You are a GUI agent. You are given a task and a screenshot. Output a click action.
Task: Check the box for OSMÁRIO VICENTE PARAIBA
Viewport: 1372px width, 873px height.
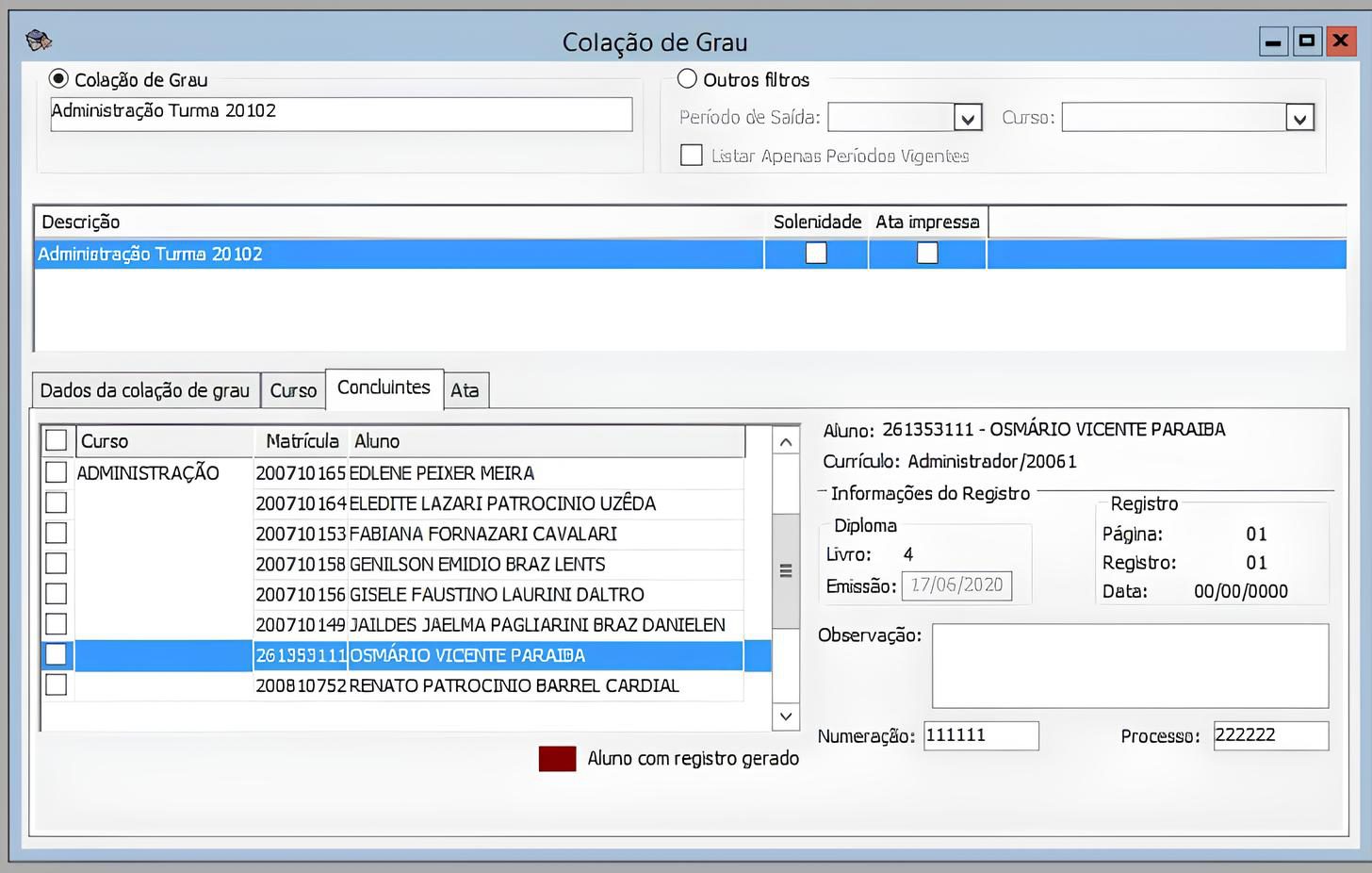pyautogui.click(x=56, y=654)
